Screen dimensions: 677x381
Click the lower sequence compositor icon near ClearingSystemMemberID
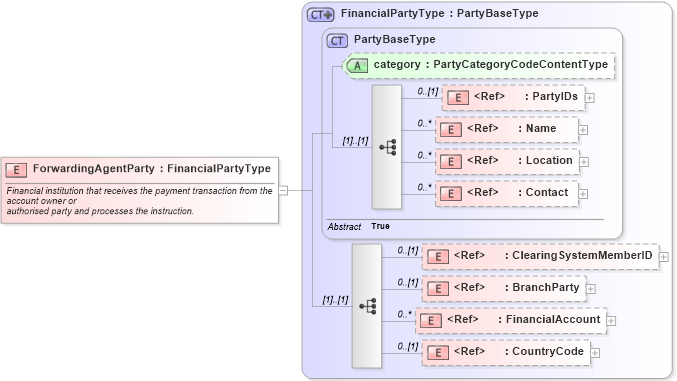pyautogui.click(x=367, y=306)
